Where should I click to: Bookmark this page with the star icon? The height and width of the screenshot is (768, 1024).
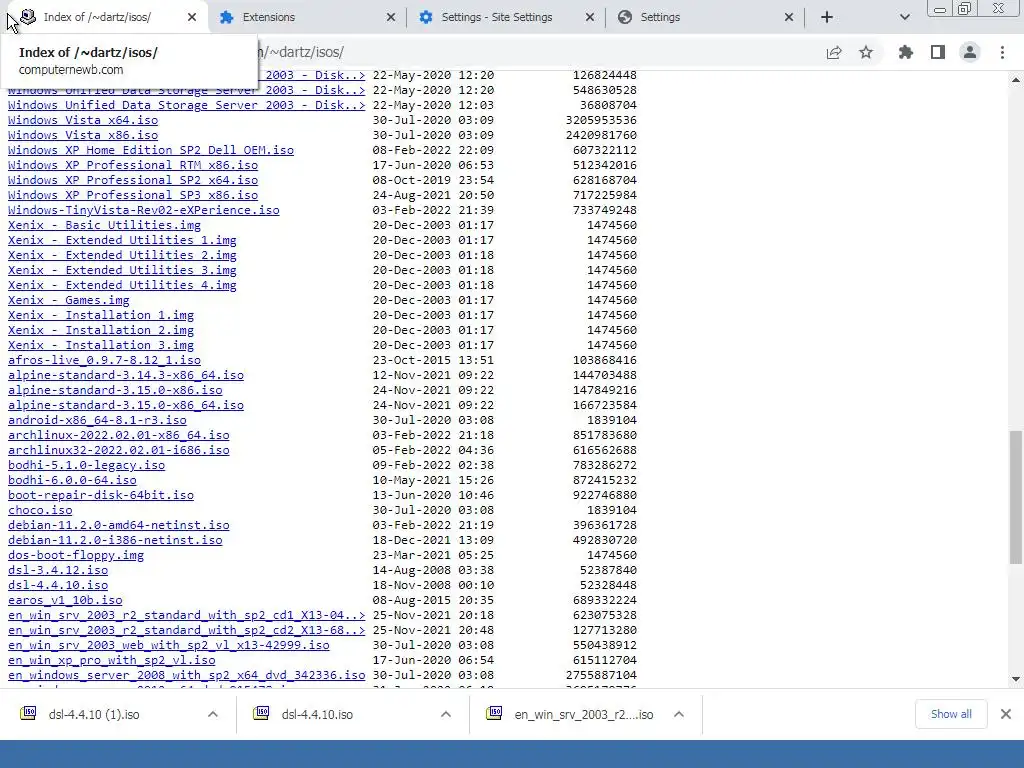point(866,52)
